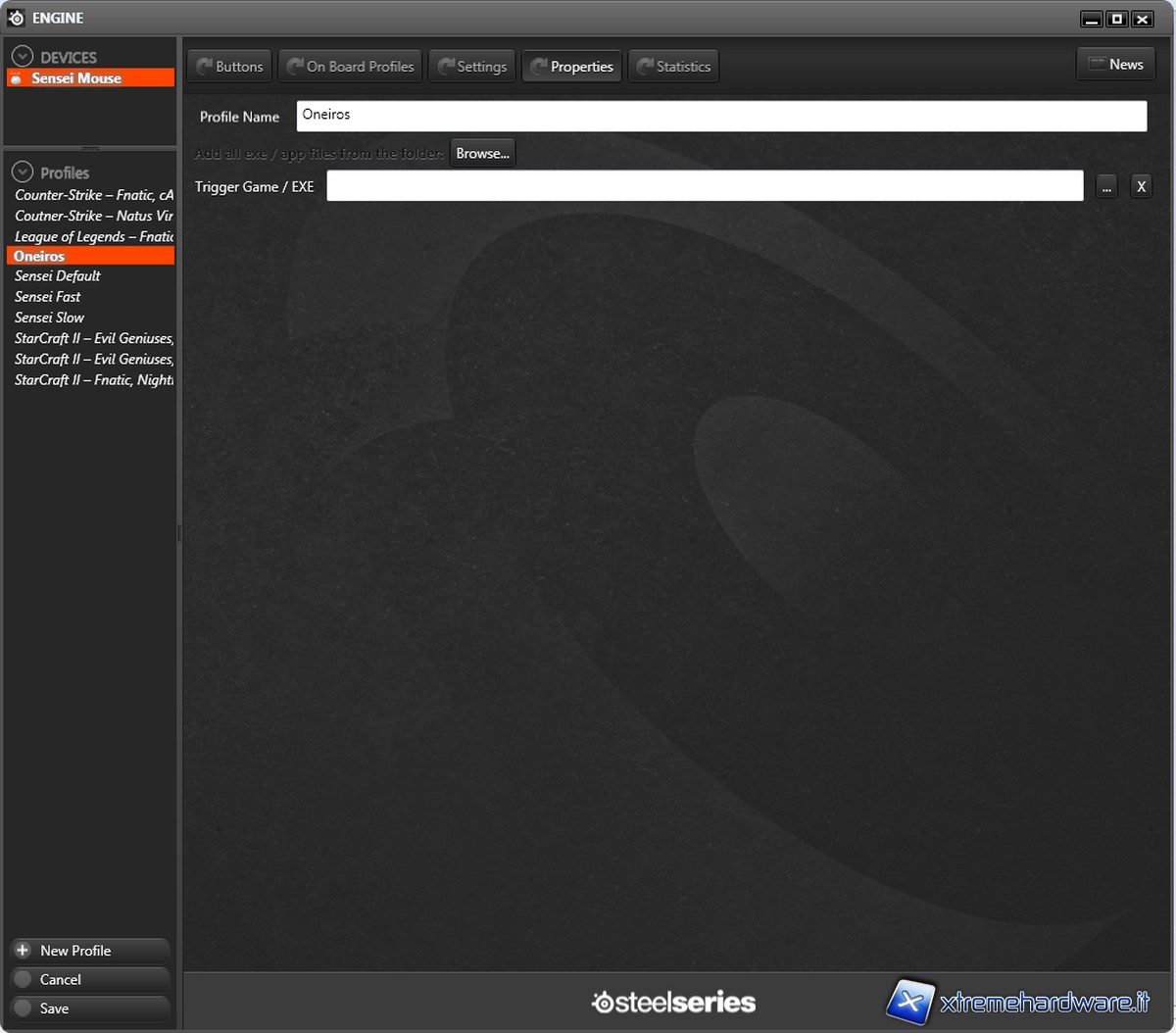Switch to the Buttons tab

(230, 67)
